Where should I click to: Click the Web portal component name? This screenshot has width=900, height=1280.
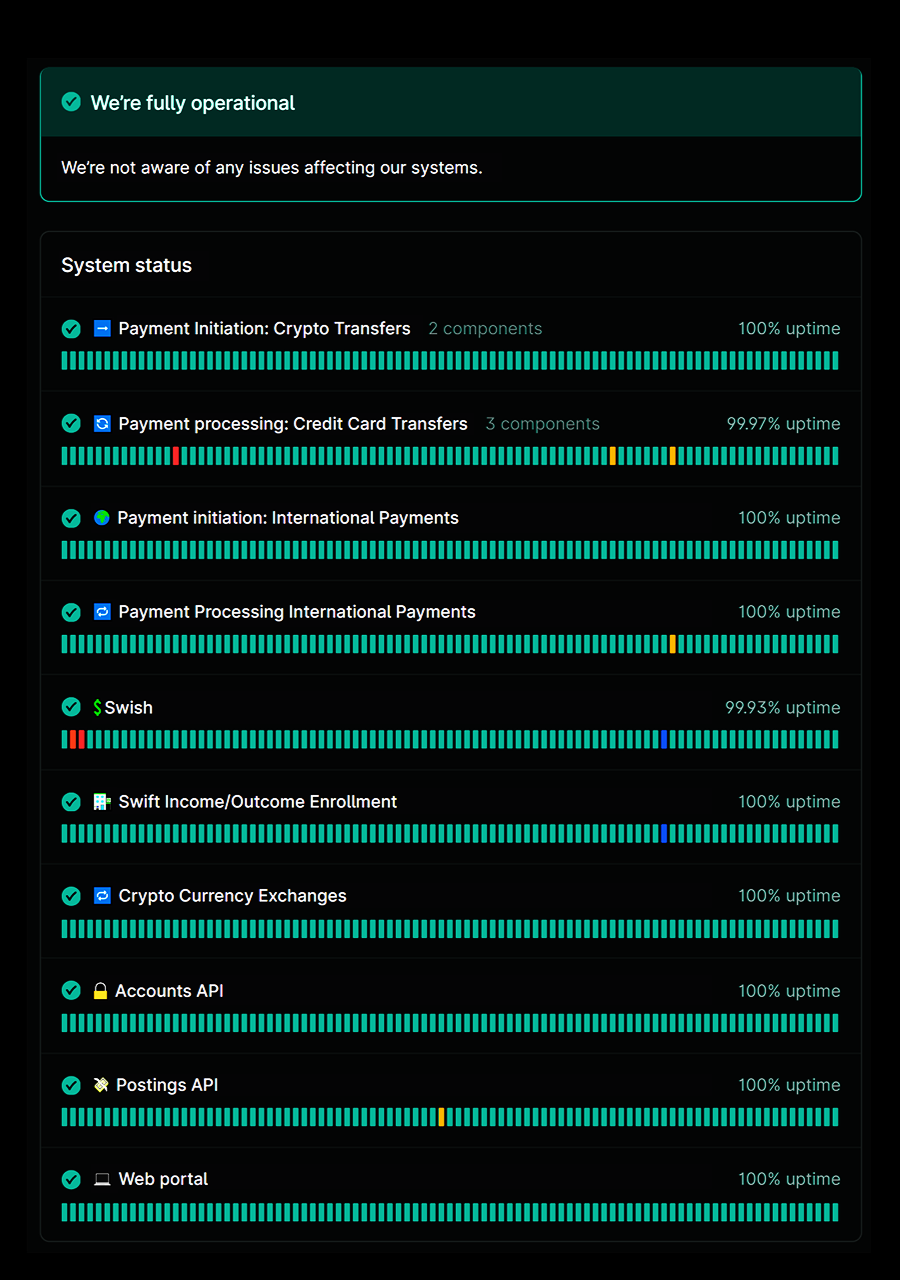tap(163, 1179)
